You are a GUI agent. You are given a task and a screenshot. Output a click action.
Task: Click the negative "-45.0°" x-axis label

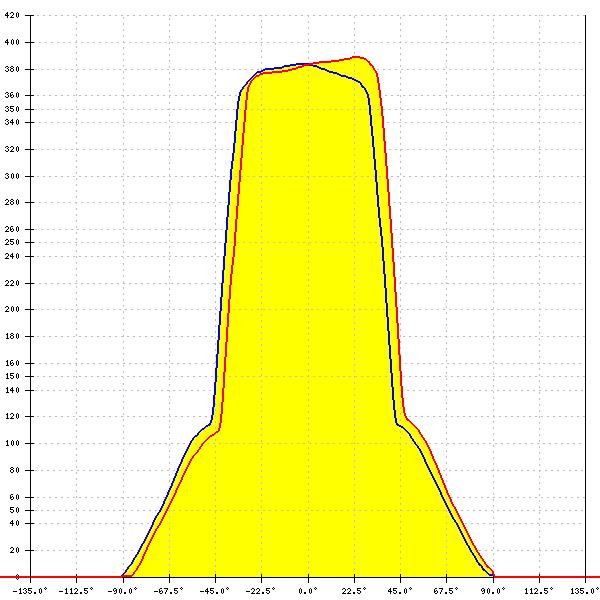[x=215, y=591]
